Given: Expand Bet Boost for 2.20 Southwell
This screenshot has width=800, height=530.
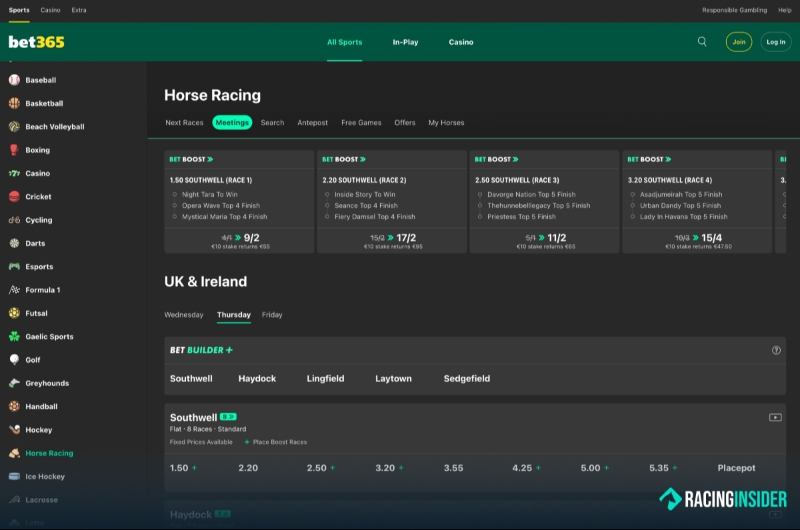Looking at the screenshot, I should click(344, 159).
